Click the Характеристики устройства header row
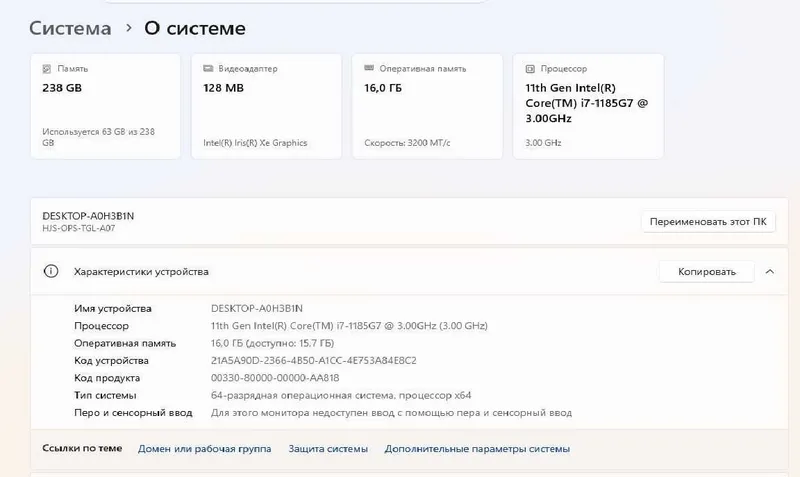 (x=409, y=271)
